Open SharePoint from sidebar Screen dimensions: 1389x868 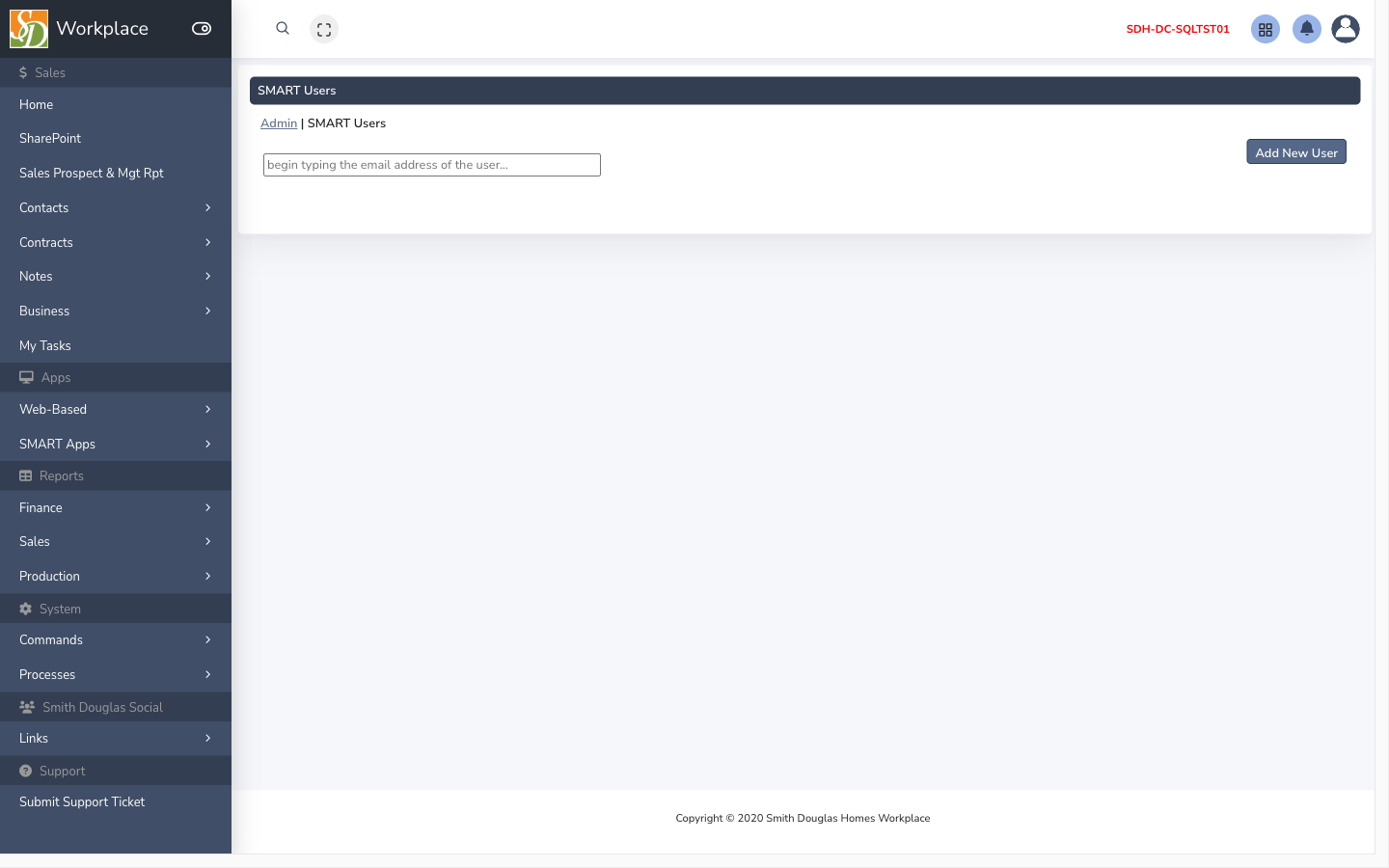point(116,138)
